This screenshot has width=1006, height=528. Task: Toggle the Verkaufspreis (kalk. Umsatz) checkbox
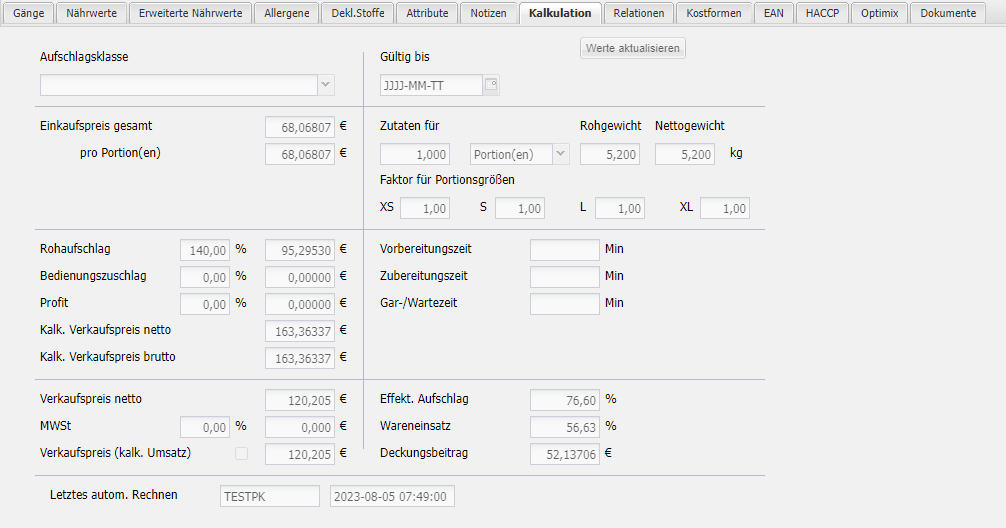click(x=241, y=454)
